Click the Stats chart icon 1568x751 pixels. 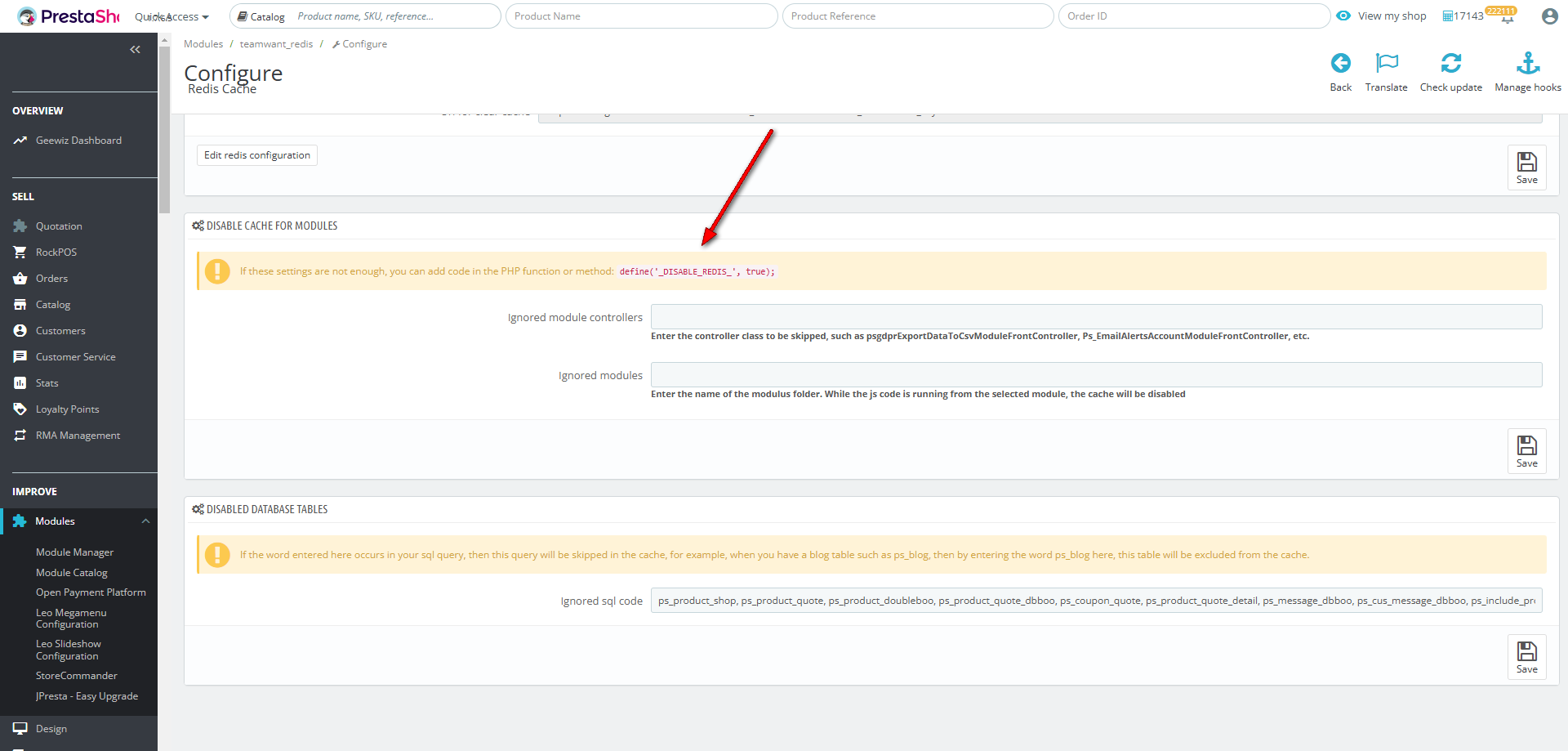20,383
